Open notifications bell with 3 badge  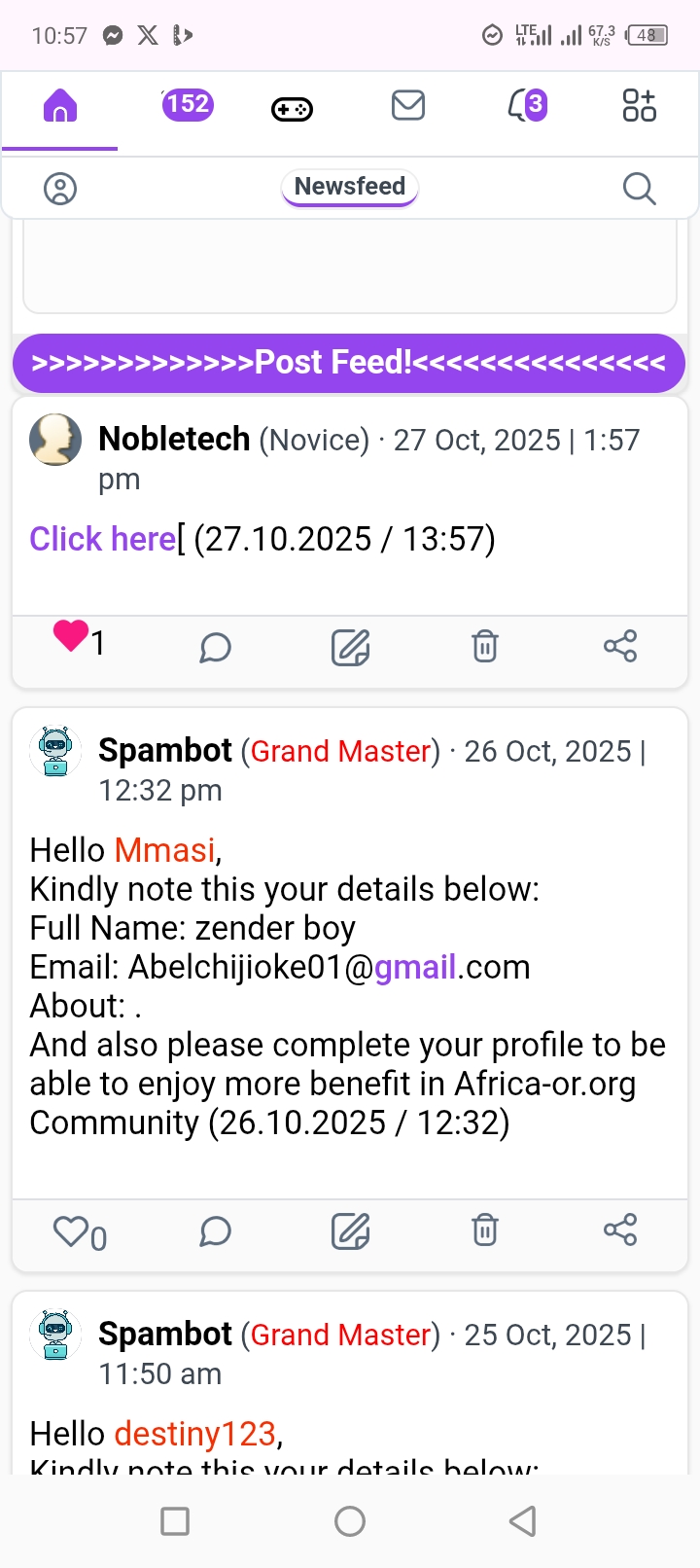tap(526, 105)
